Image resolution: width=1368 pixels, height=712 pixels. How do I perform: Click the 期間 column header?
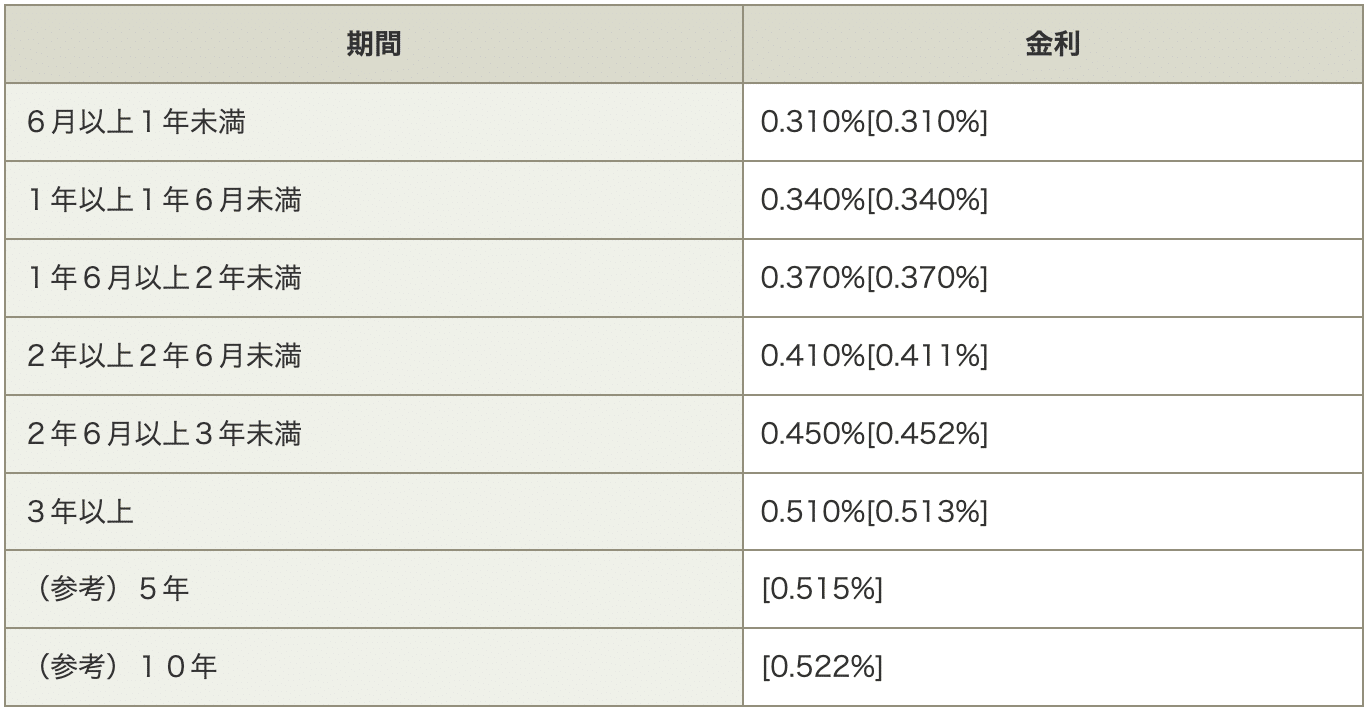click(374, 45)
